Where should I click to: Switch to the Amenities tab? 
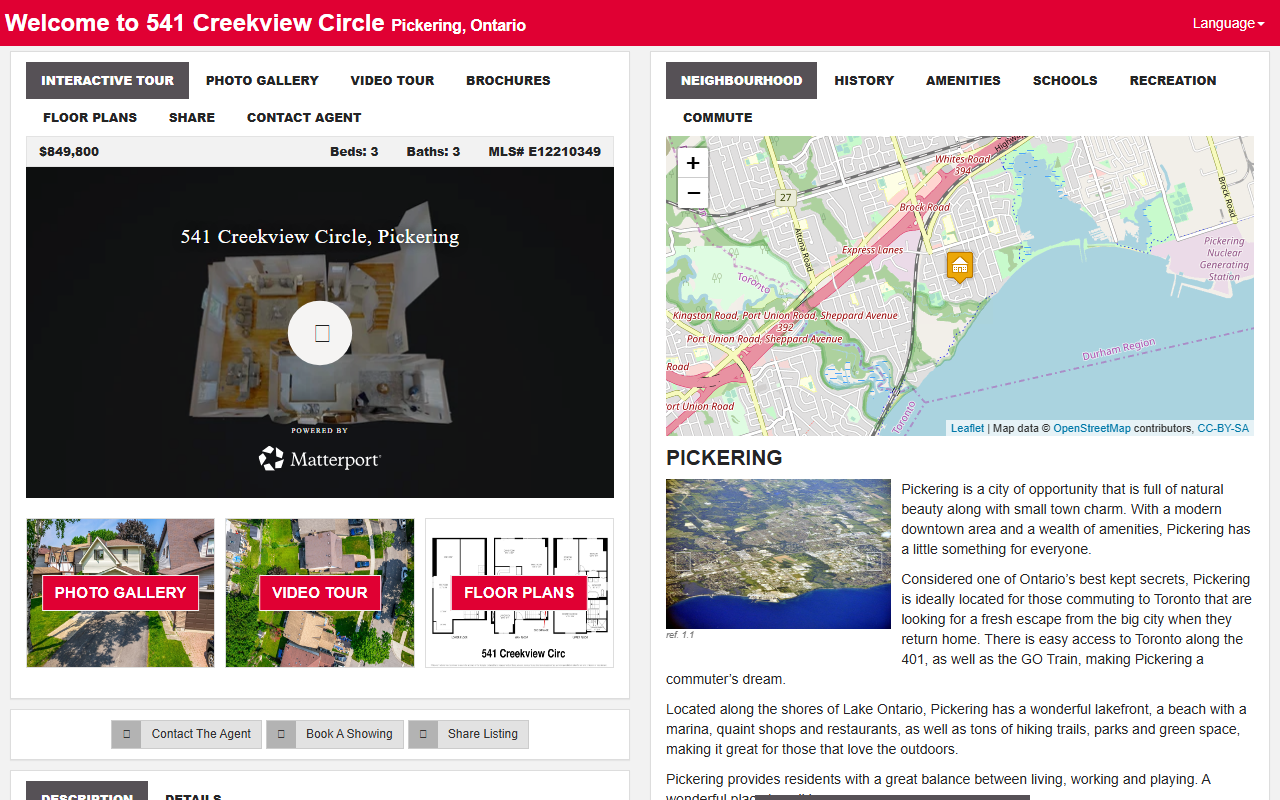click(x=963, y=81)
